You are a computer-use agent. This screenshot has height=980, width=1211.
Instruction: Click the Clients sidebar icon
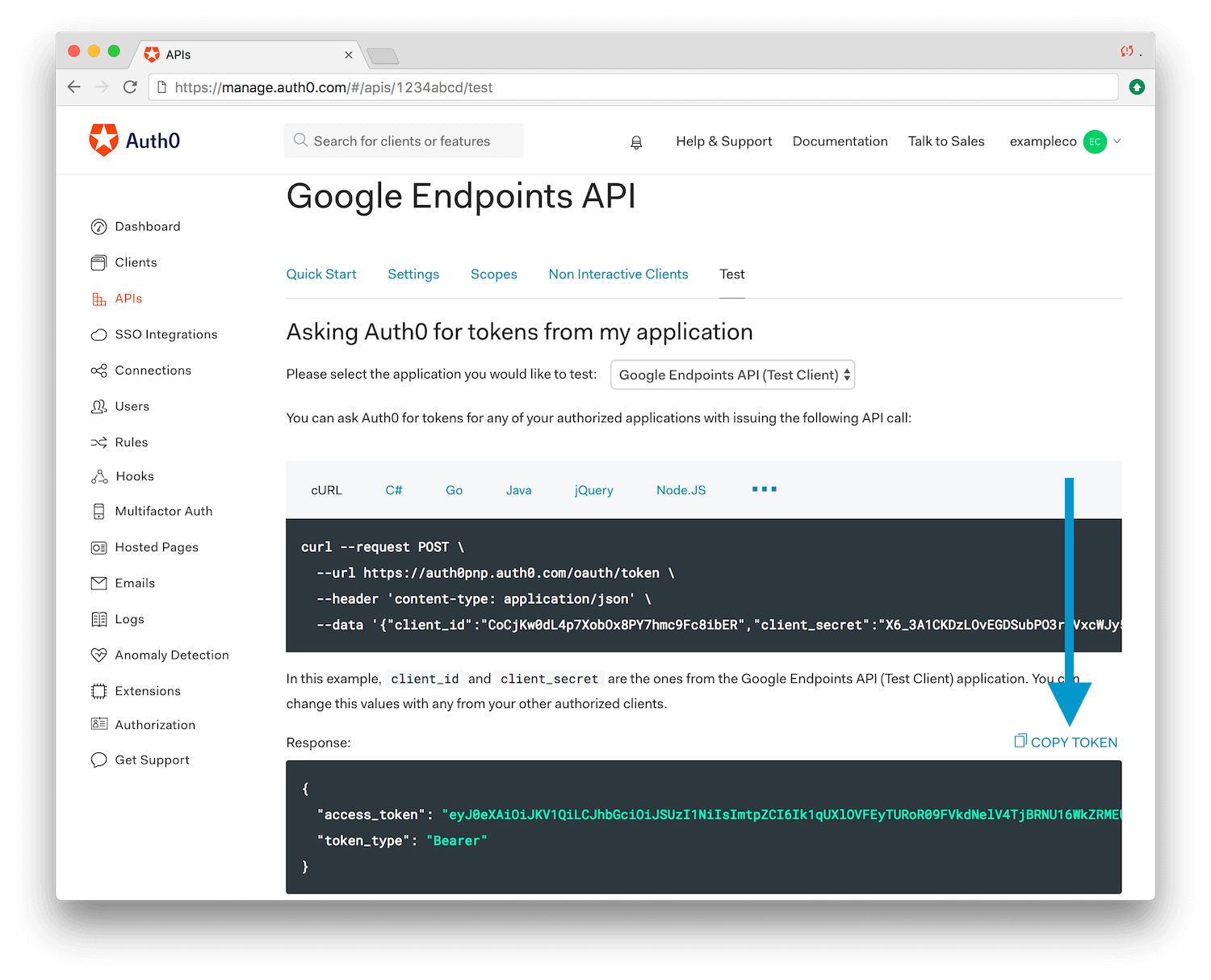pyautogui.click(x=98, y=262)
